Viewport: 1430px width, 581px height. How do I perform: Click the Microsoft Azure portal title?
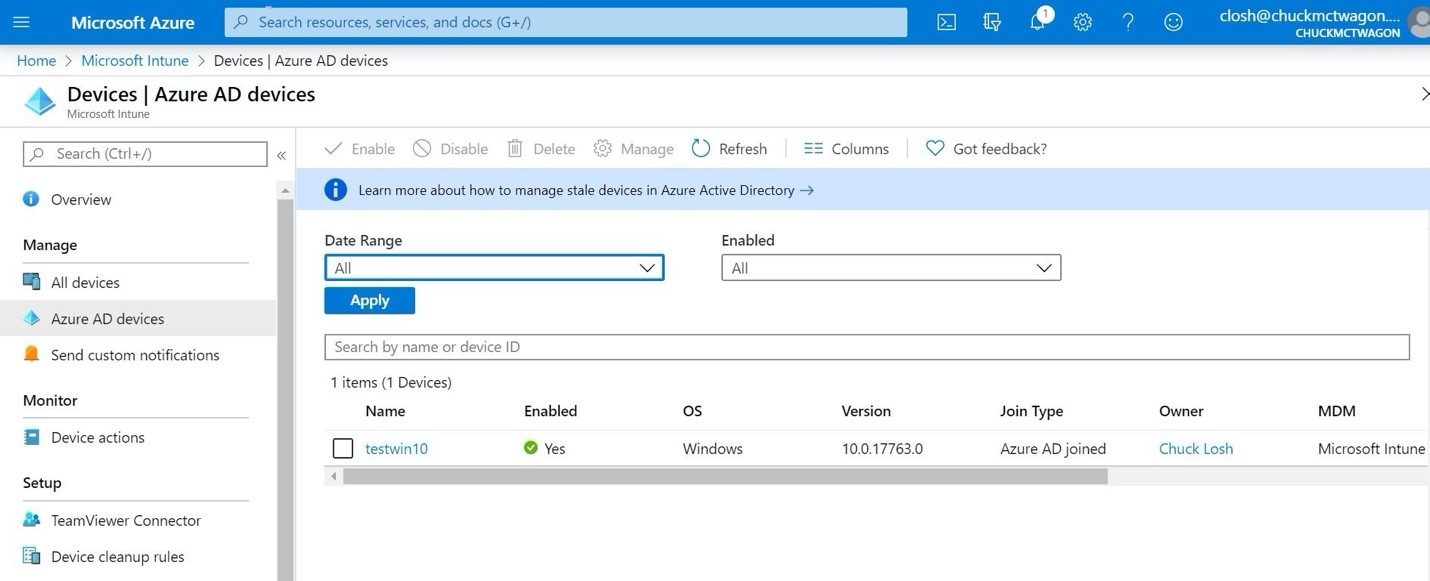[133, 22]
